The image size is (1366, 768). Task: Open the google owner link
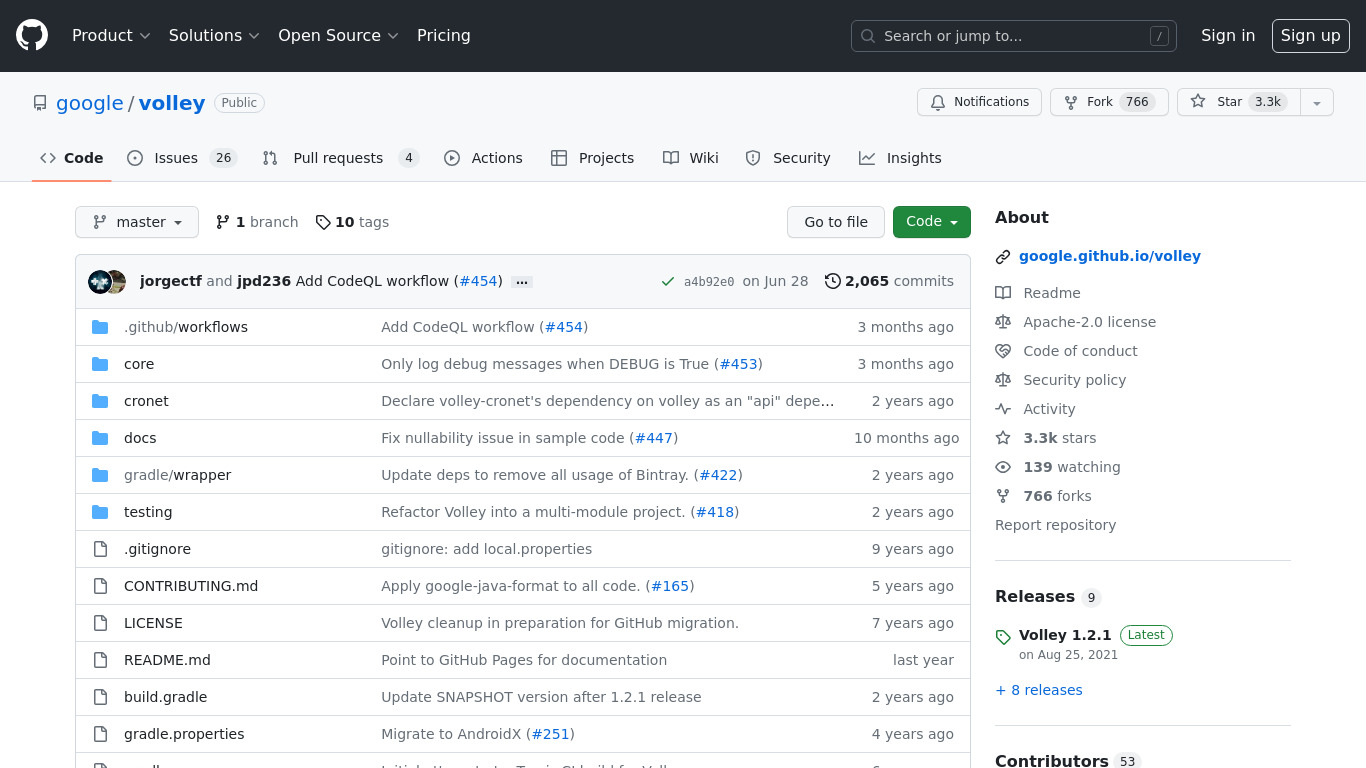coord(90,103)
